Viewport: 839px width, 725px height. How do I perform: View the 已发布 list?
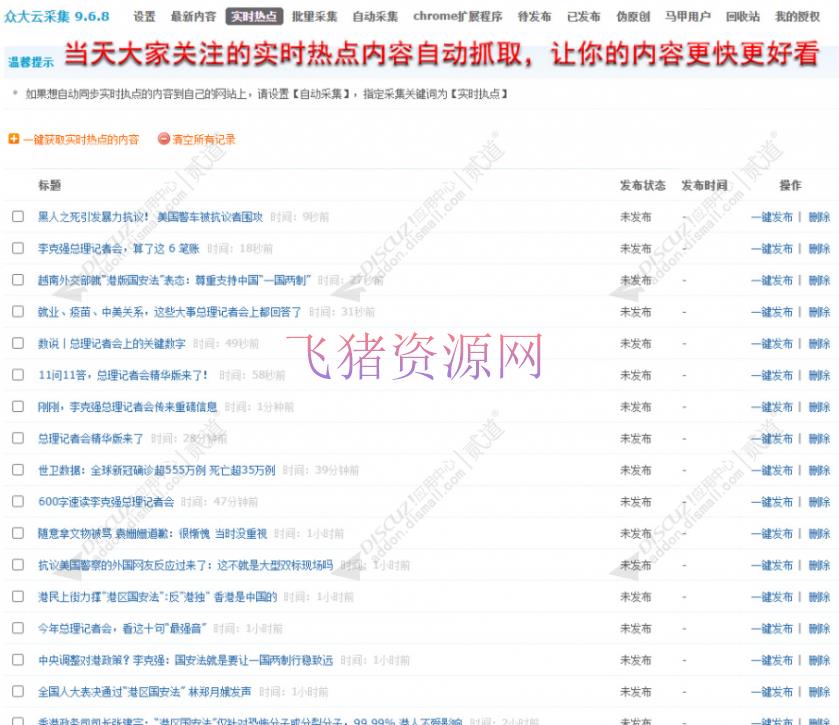point(582,15)
